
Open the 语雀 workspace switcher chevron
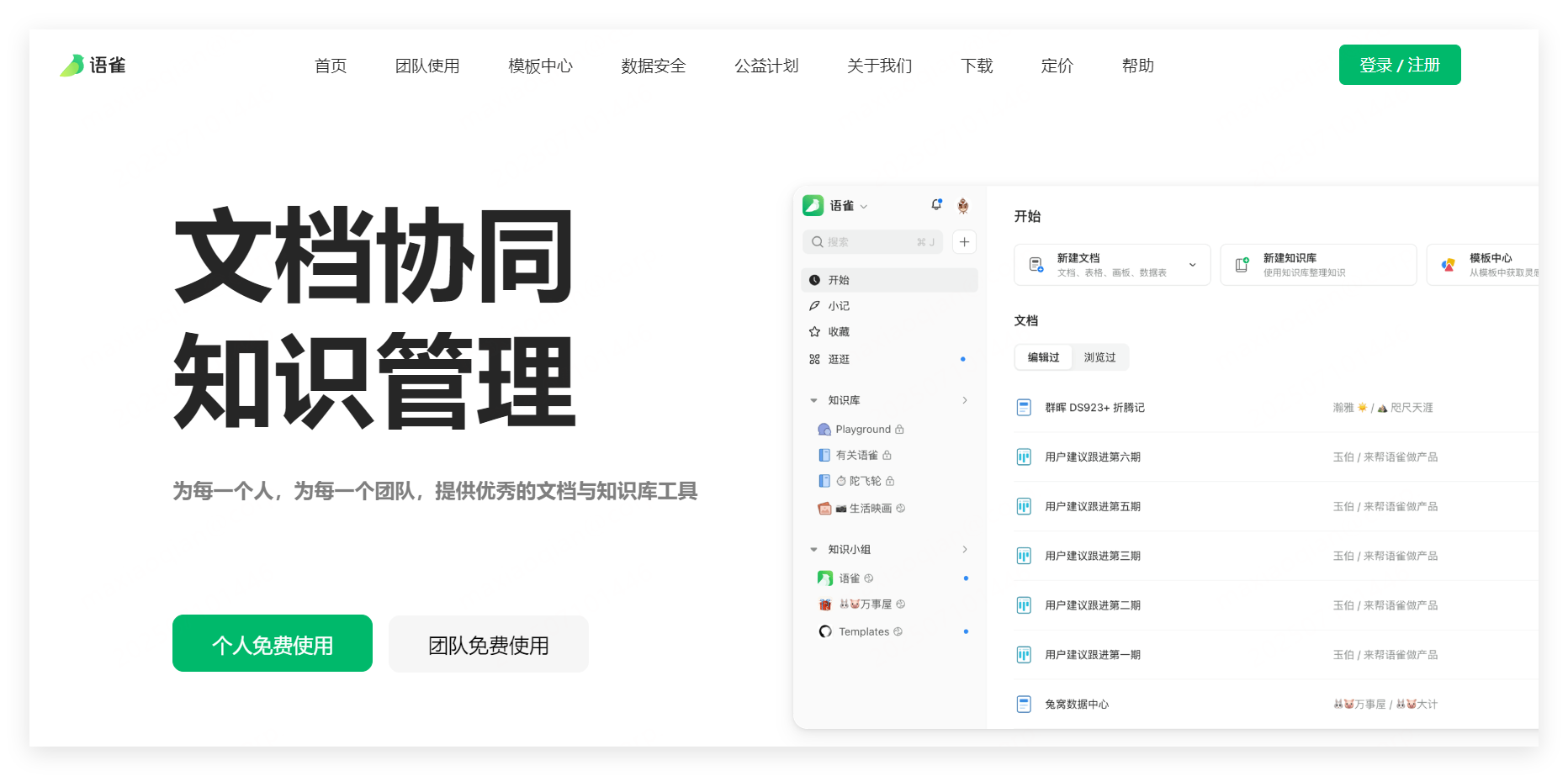(864, 207)
